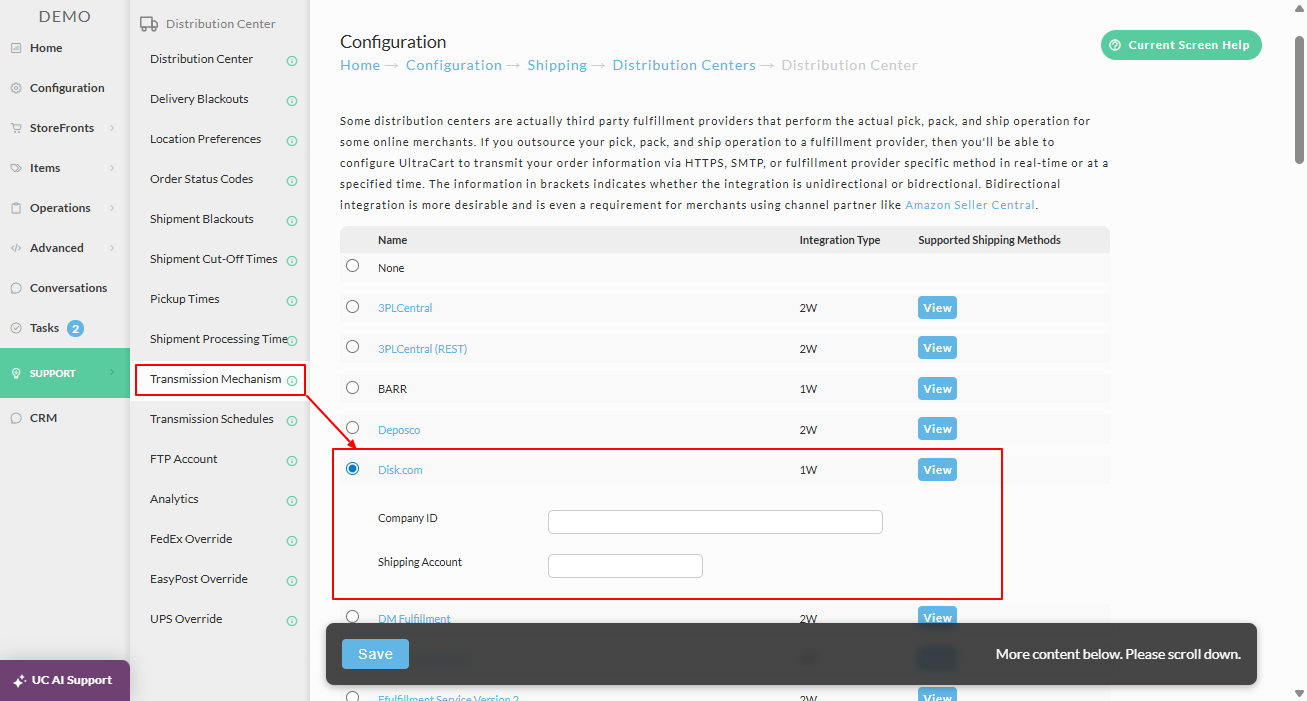1307x701 pixels.
Task: Click the Distribution Centers breadcrumb link
Action: coord(684,65)
